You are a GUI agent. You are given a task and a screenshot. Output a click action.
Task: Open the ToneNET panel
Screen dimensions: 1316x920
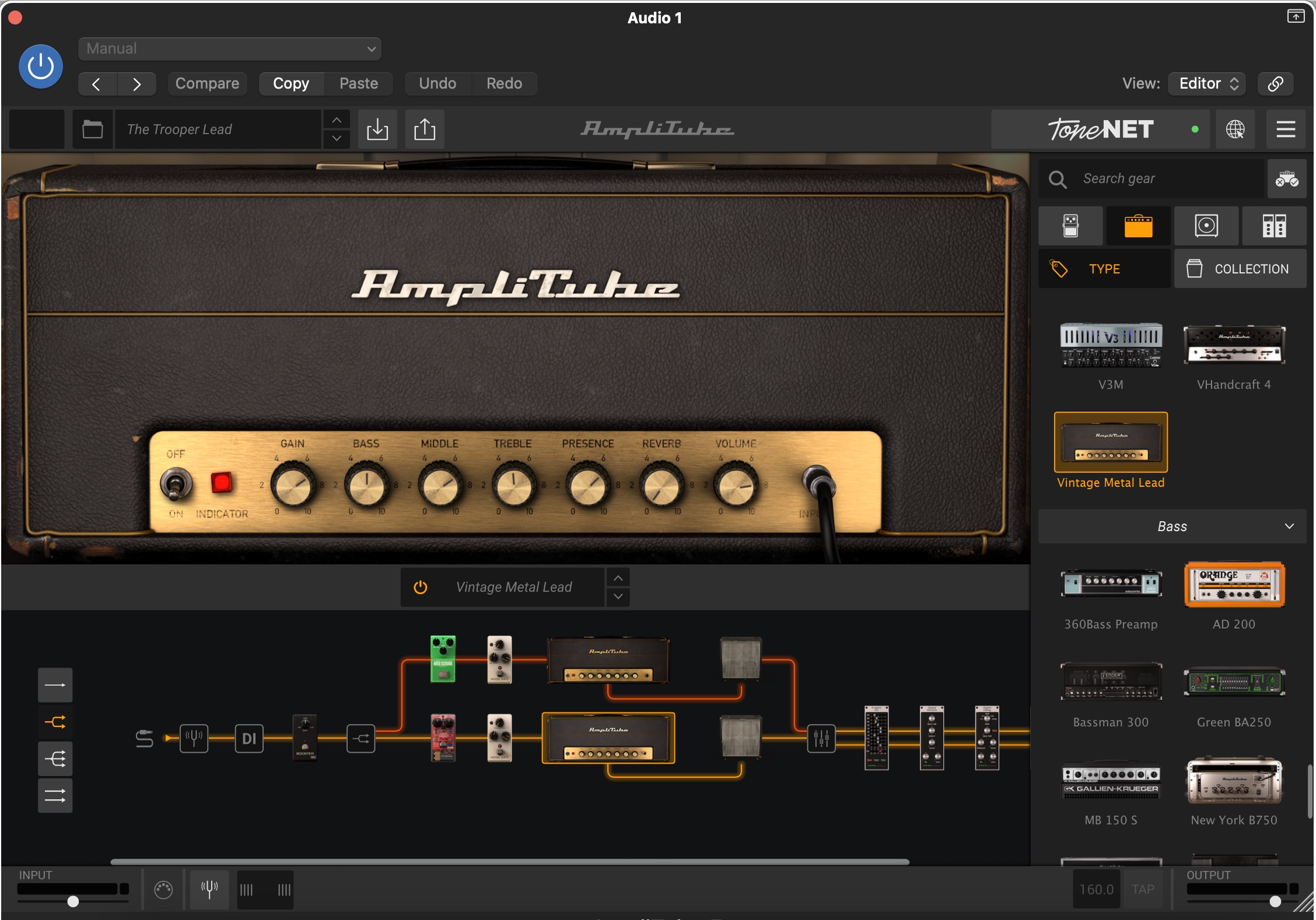click(x=1101, y=129)
